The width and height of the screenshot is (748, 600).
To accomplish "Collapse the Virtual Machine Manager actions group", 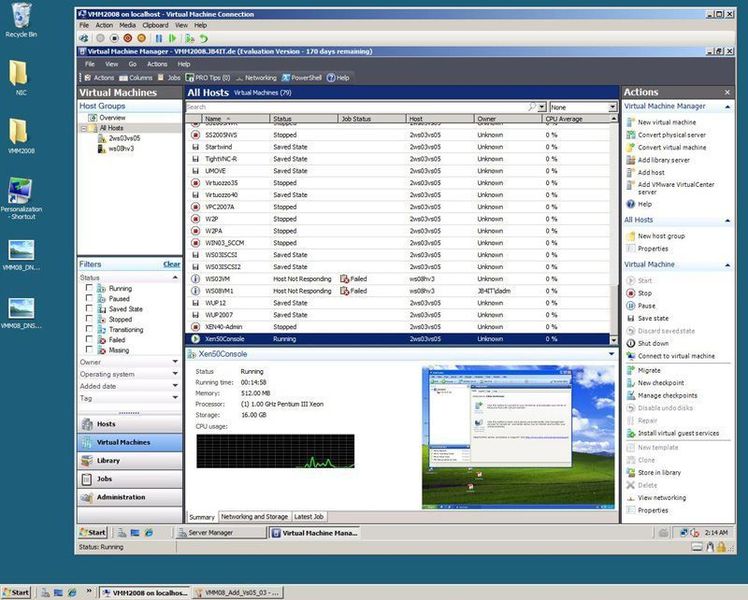I will coord(727,107).
